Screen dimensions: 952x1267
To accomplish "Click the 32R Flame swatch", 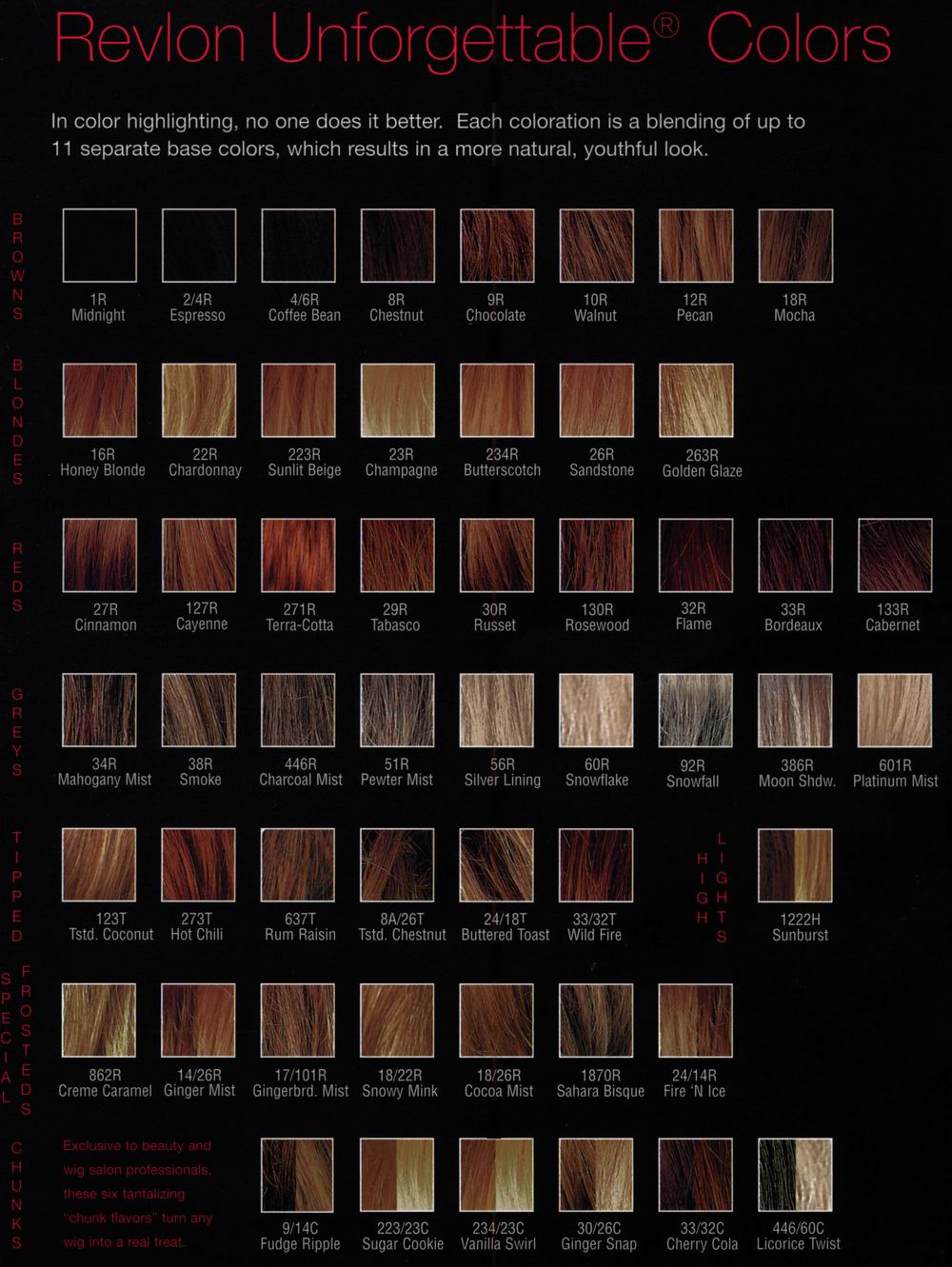I will 696,555.
